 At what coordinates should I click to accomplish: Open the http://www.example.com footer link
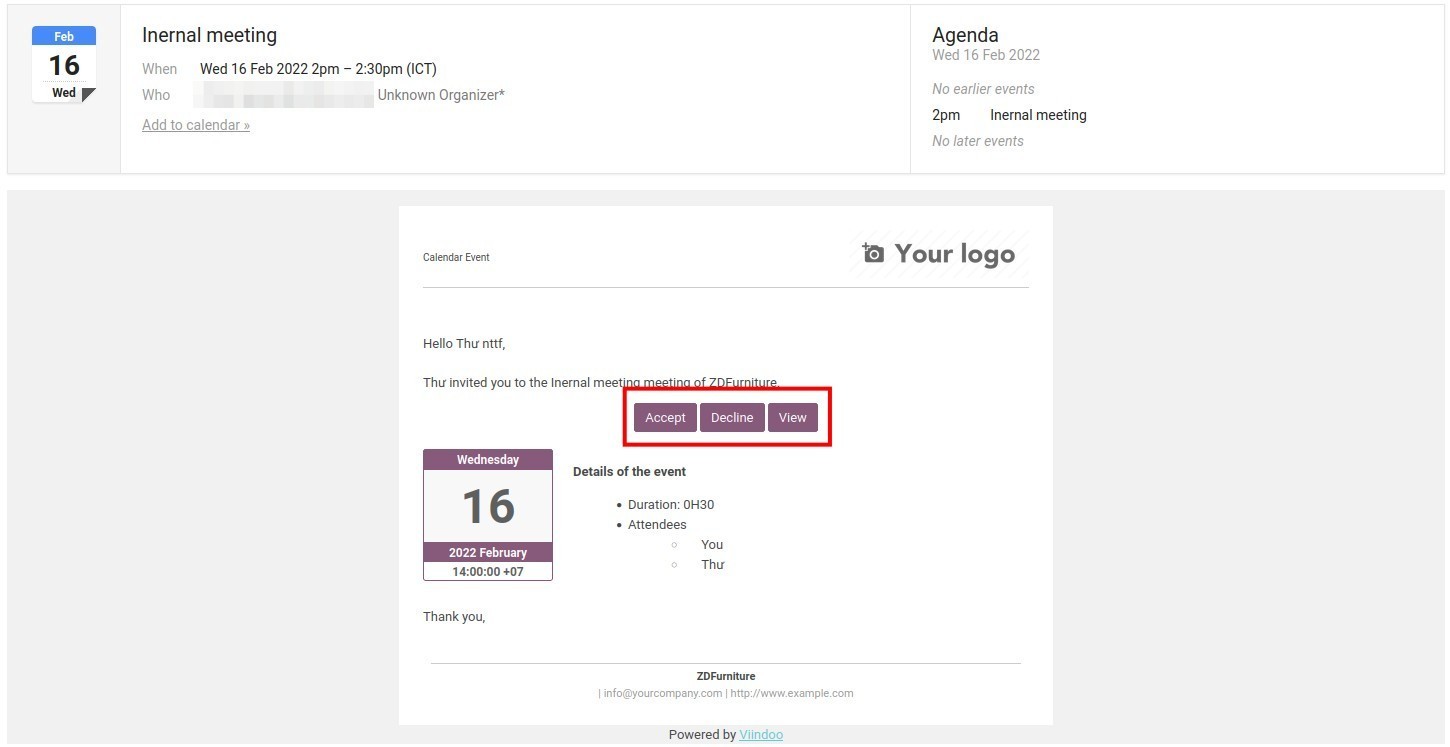pos(792,693)
